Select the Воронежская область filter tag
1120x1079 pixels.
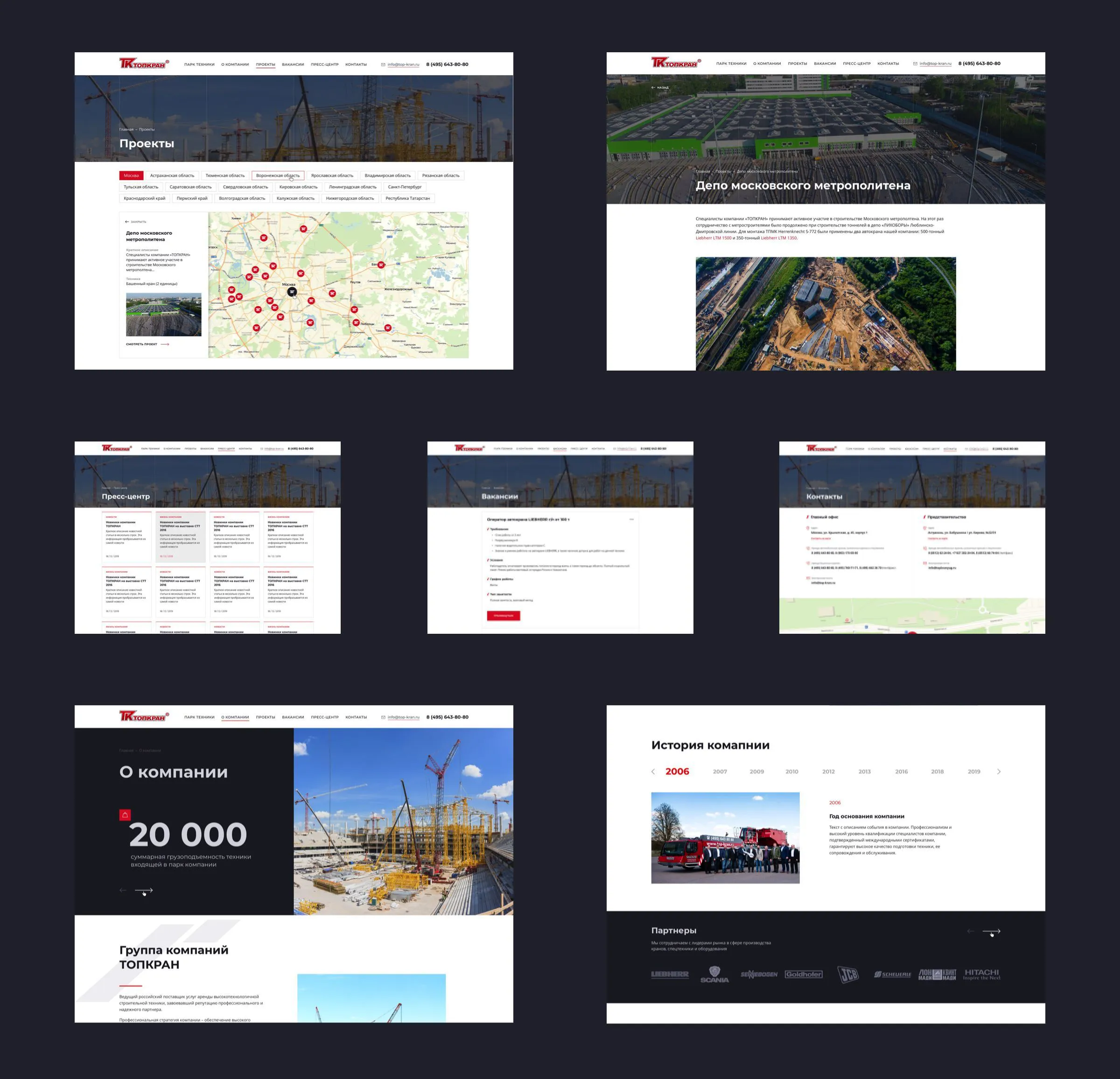click(278, 175)
